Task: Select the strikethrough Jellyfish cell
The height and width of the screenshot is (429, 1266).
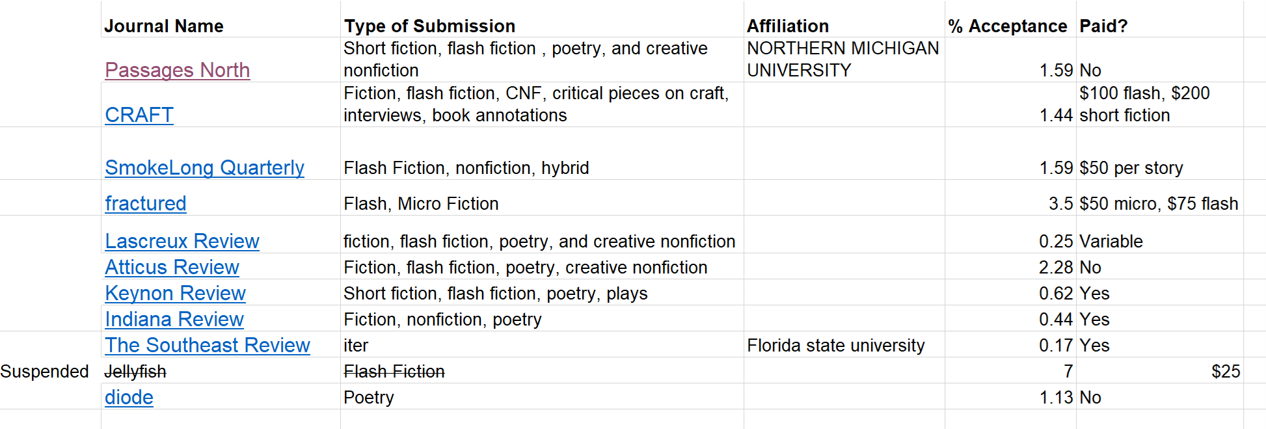Action: point(220,371)
